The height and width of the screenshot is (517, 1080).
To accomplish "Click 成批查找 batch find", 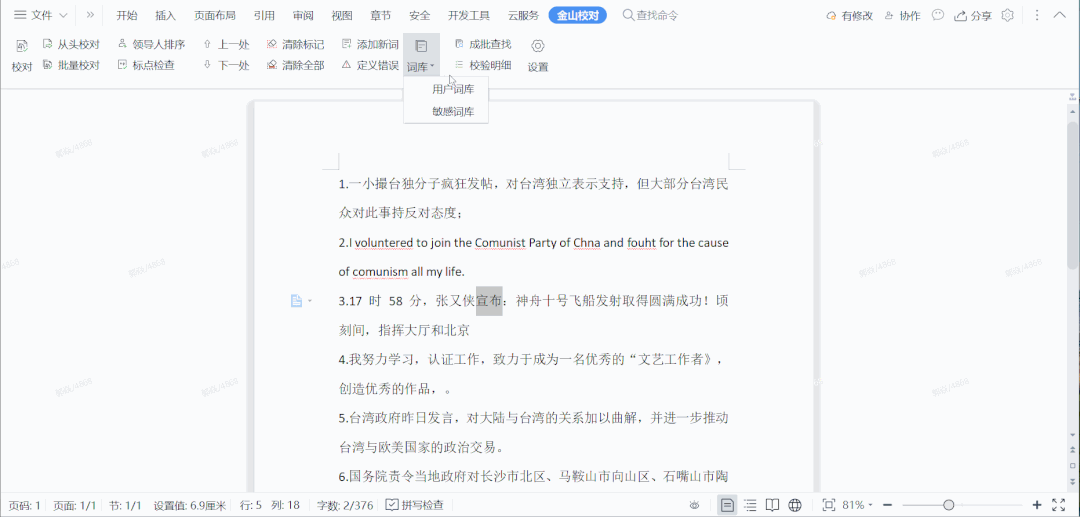I will point(483,45).
